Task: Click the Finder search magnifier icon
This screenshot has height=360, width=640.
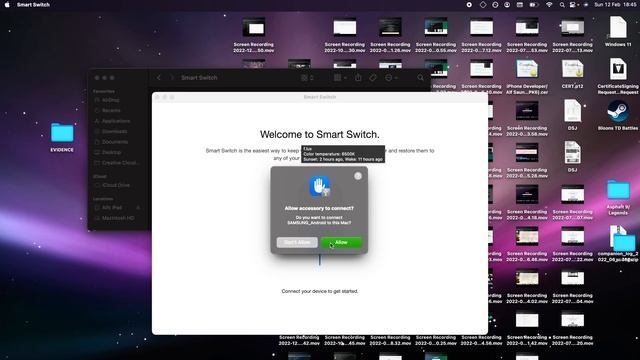Action: coord(420,78)
